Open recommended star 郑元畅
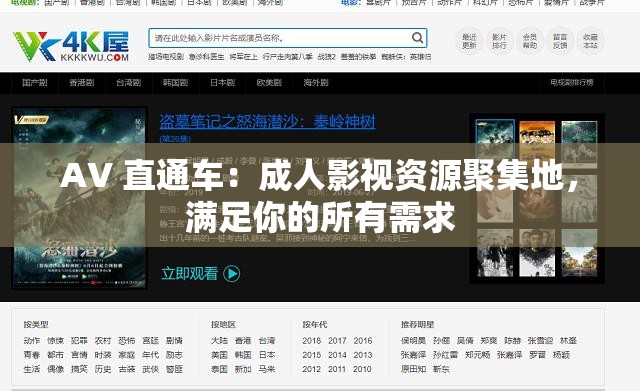This screenshot has height=391, width=640. click(x=477, y=355)
